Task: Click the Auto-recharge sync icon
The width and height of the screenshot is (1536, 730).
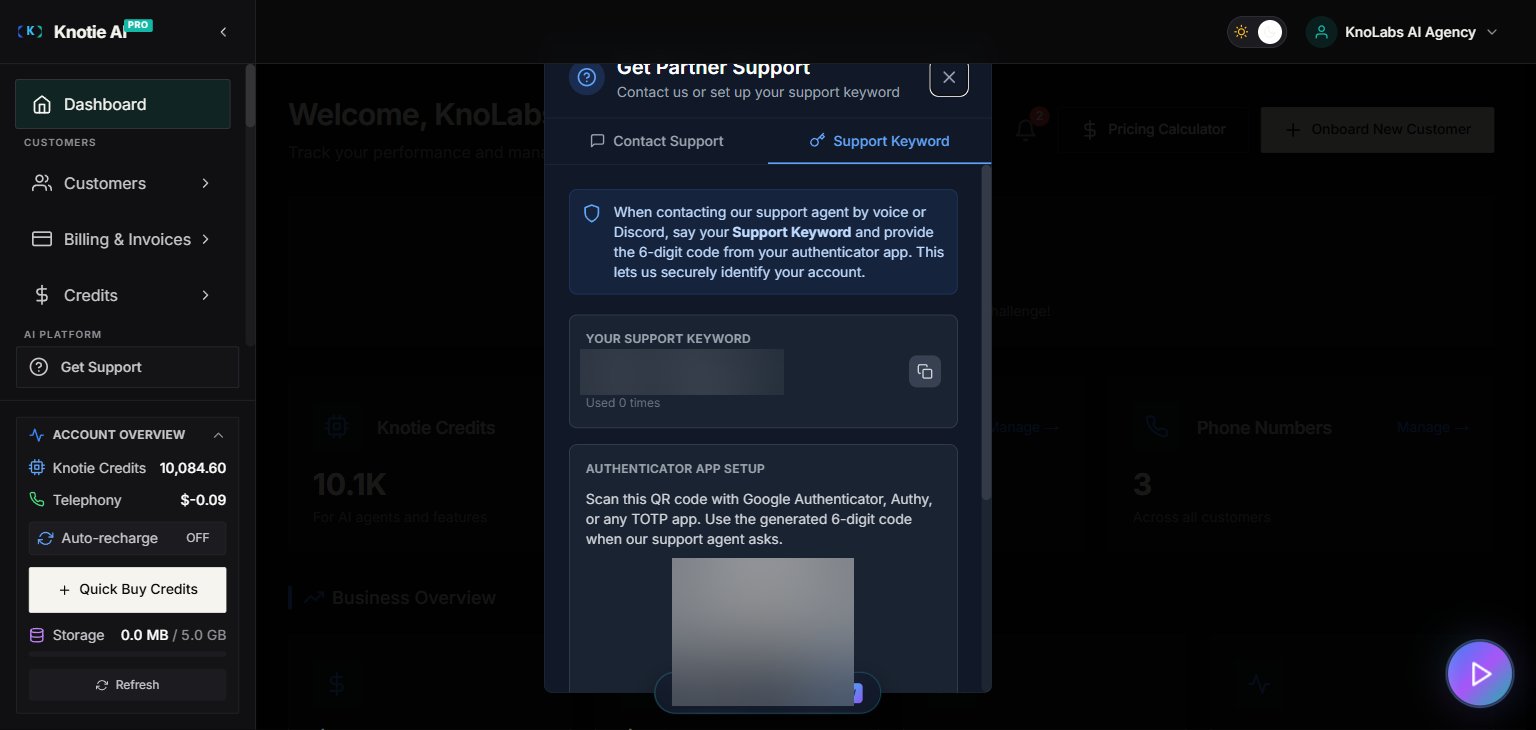Action: point(45,538)
